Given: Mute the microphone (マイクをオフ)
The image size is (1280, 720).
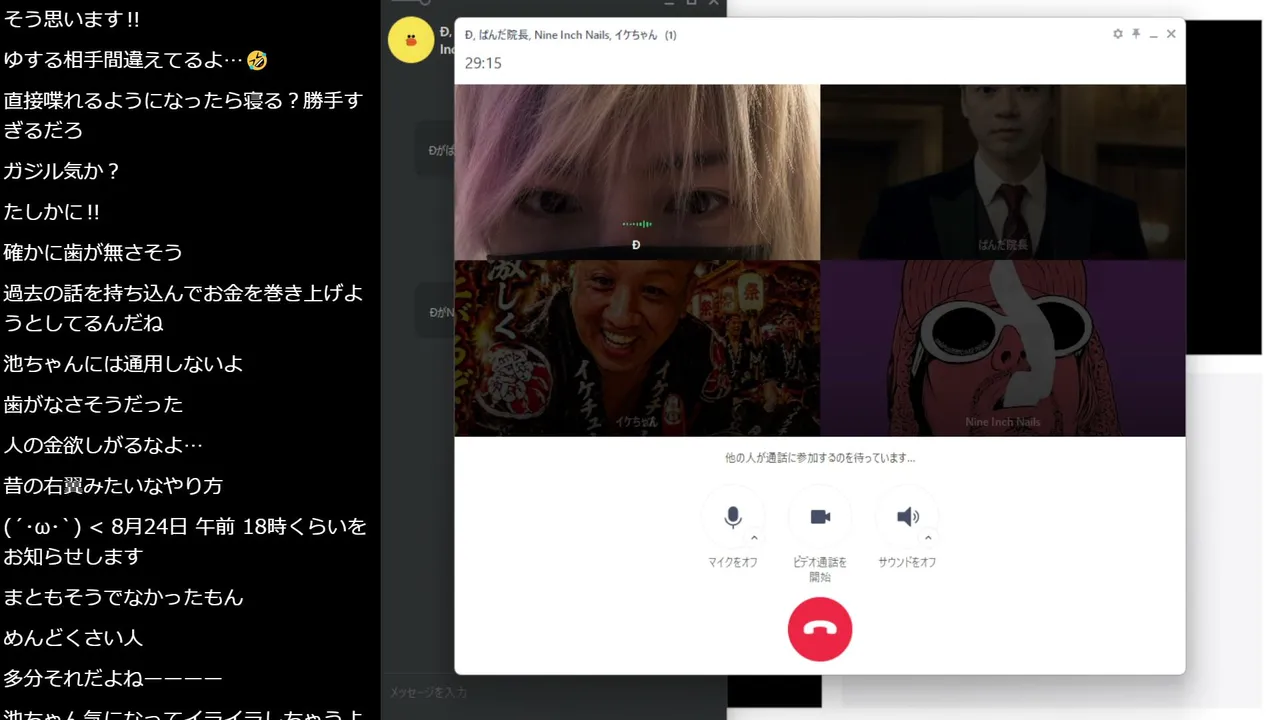Looking at the screenshot, I should click(733, 517).
